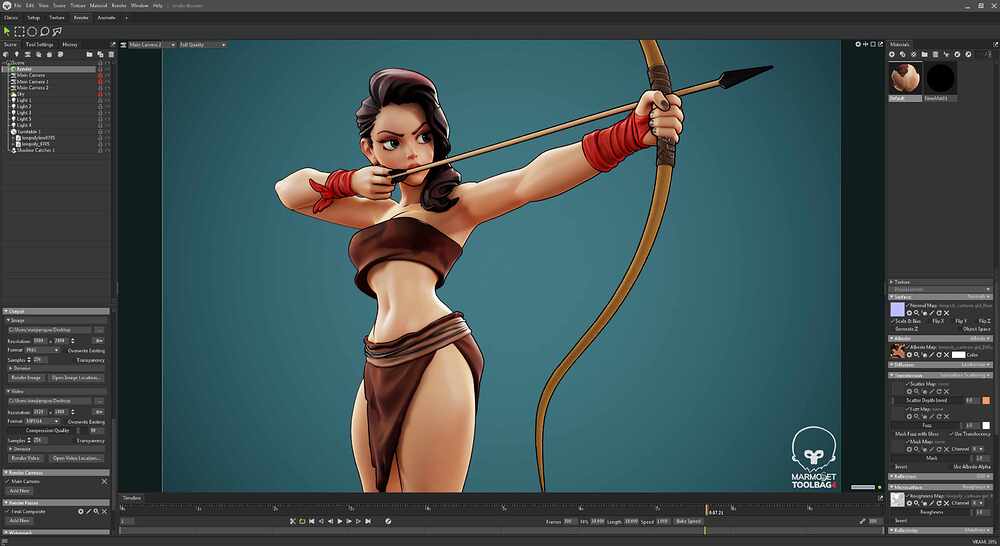Remove Final Composite pass with X icon
Image resolution: width=1000 pixels, height=546 pixels.
pyautogui.click(x=105, y=512)
